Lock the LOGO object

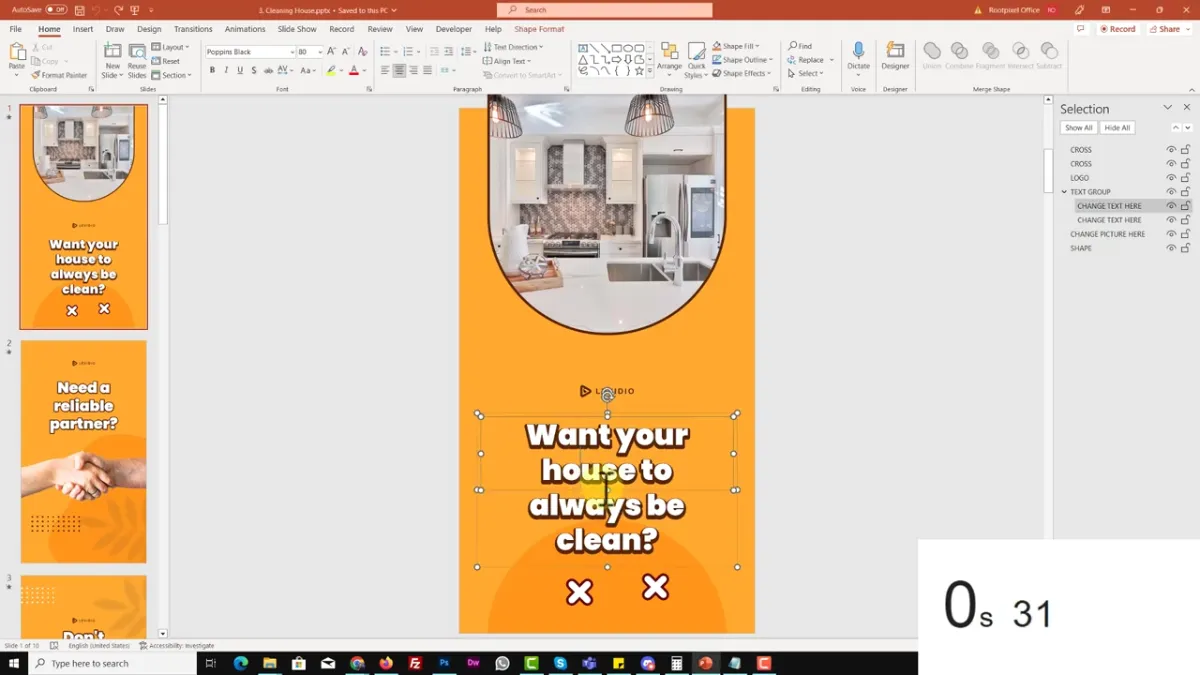coord(1186,178)
